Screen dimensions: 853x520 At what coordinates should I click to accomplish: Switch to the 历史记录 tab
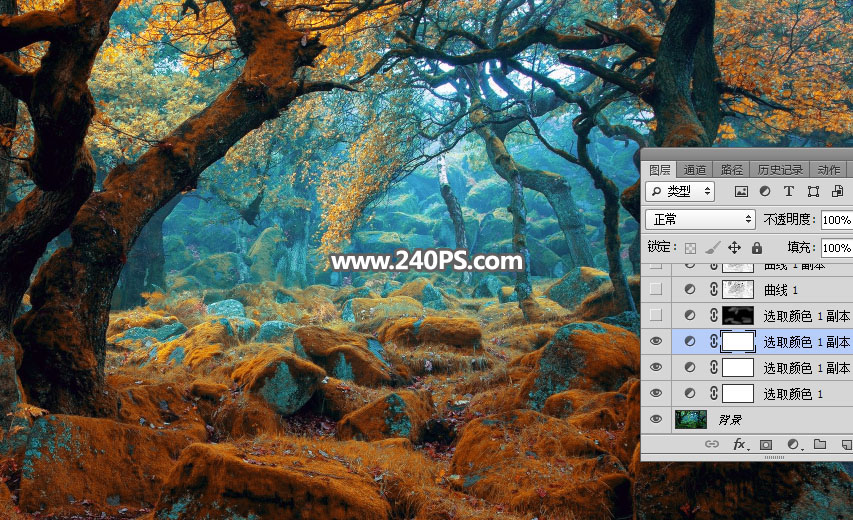780,170
